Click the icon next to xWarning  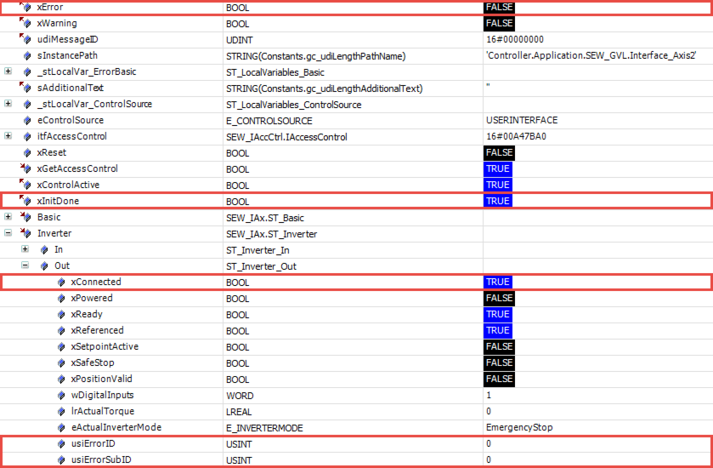[x=26, y=23]
